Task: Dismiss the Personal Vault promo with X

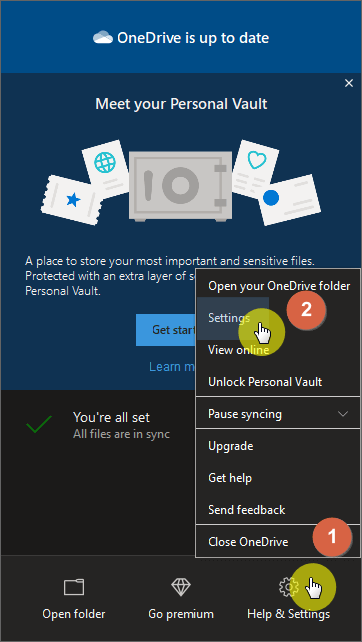Action: coord(349,84)
